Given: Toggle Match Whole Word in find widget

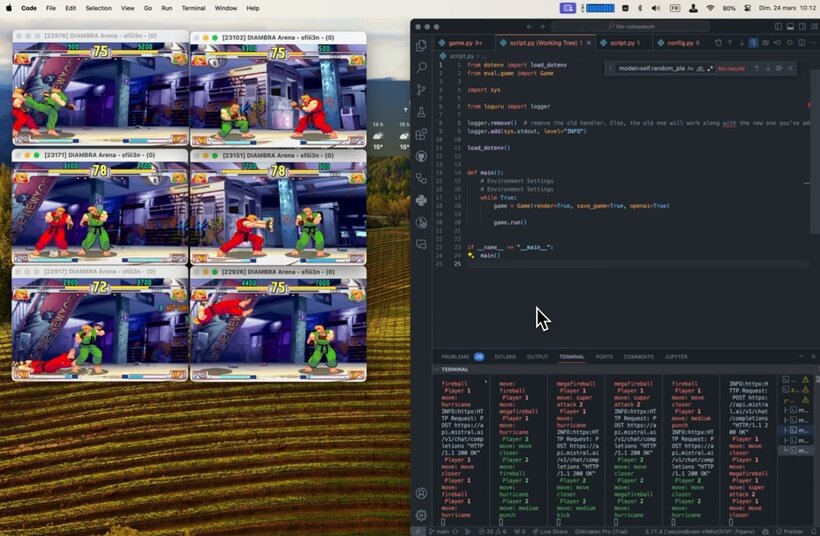Looking at the screenshot, I should pos(700,68).
